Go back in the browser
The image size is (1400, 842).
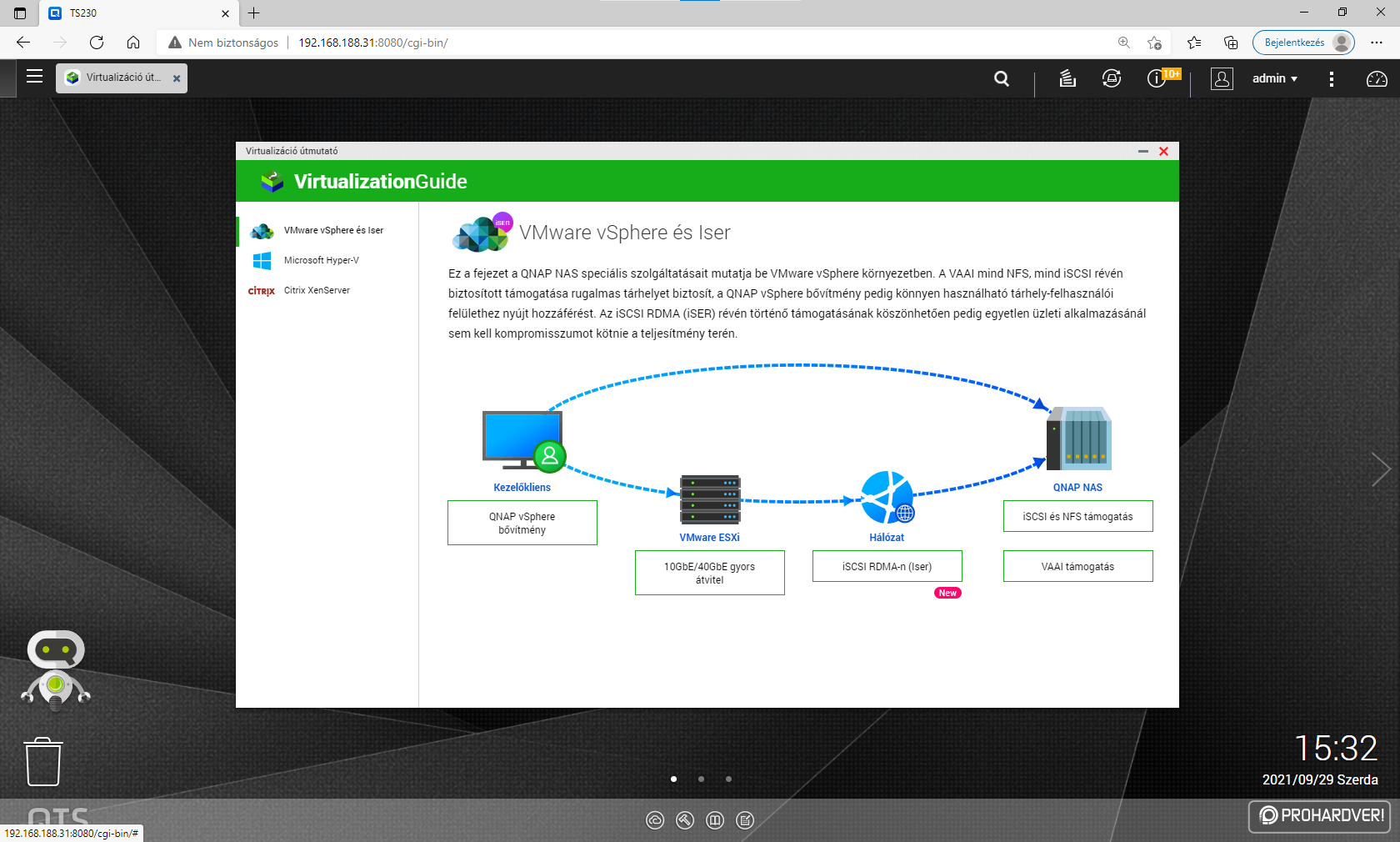23,43
